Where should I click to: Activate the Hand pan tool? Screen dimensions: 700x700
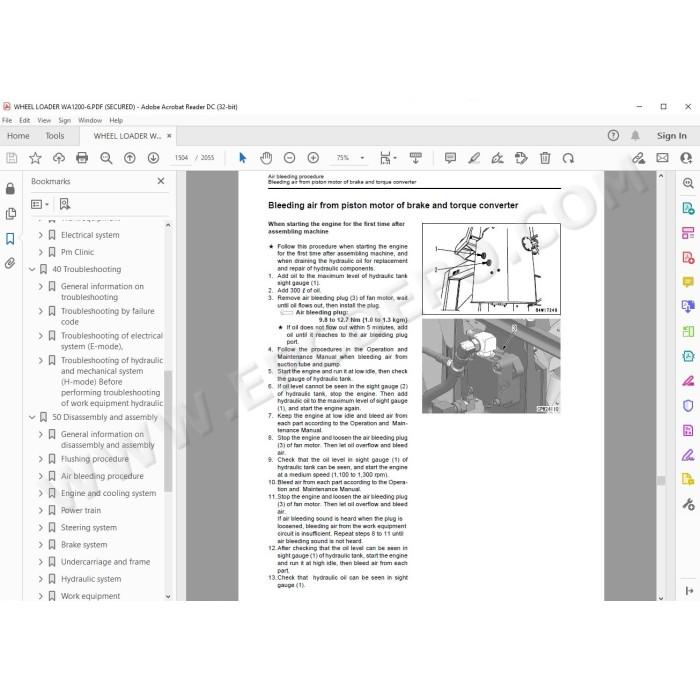click(266, 158)
